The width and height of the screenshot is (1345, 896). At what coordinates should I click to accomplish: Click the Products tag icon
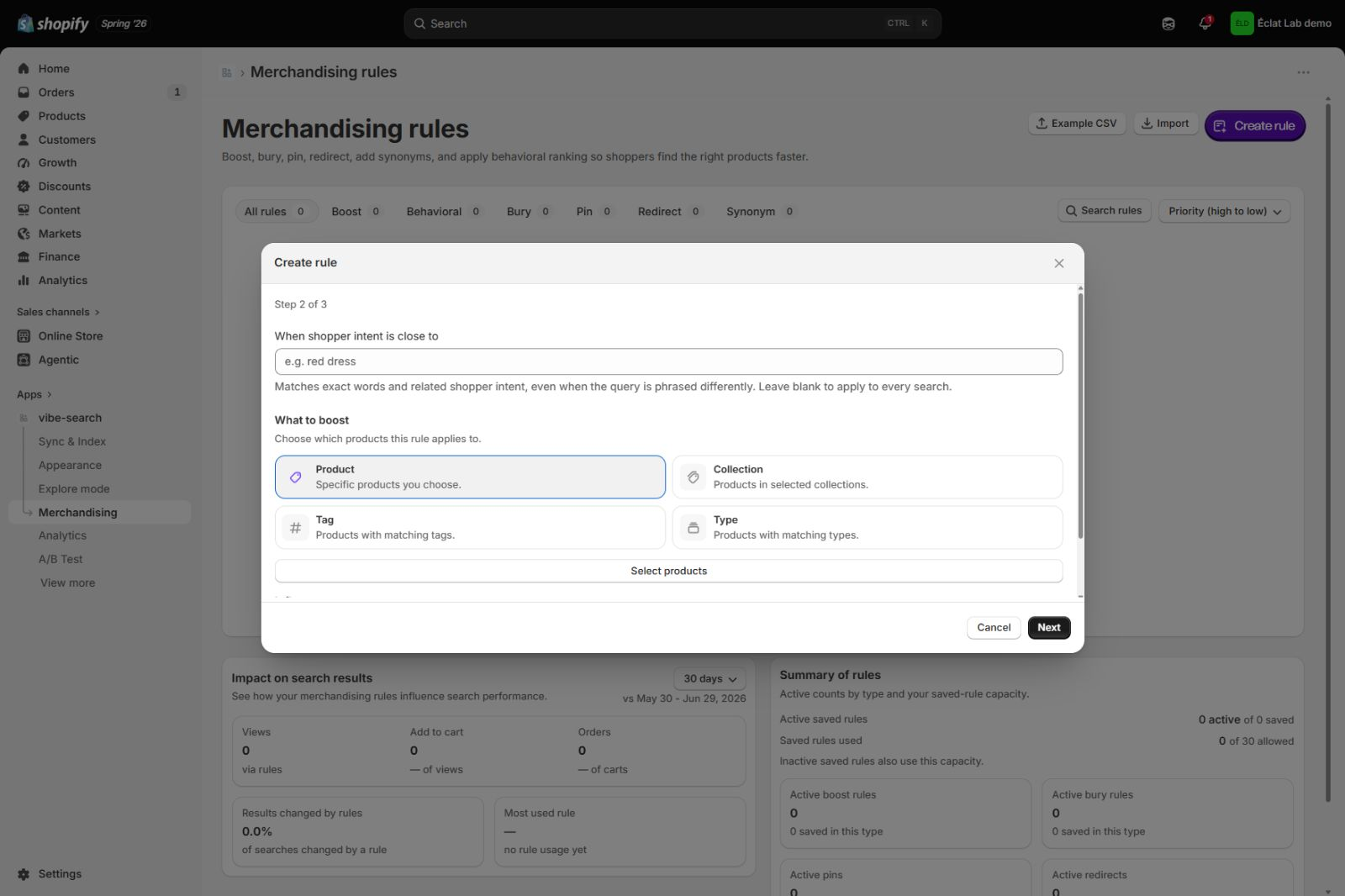click(24, 116)
